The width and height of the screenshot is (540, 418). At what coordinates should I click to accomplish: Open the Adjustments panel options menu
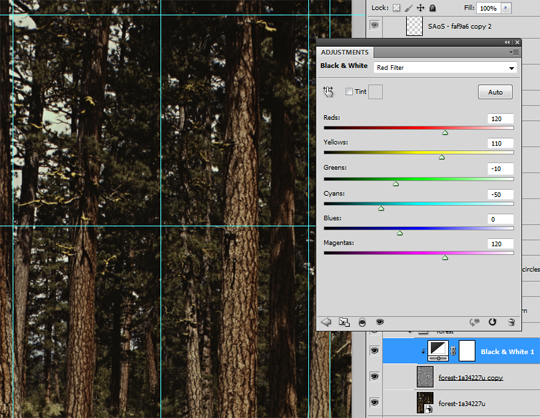[514, 52]
